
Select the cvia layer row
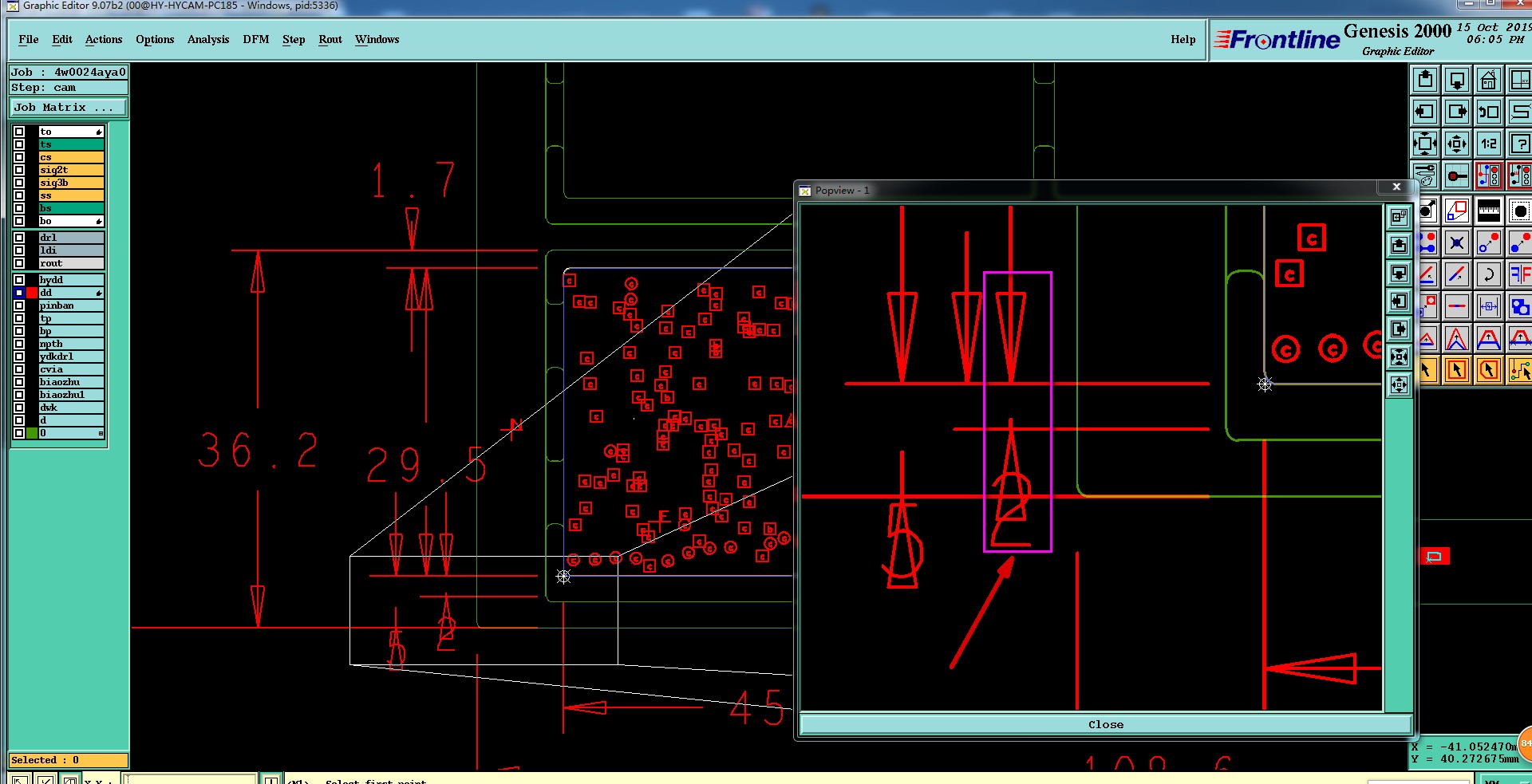(x=71, y=369)
